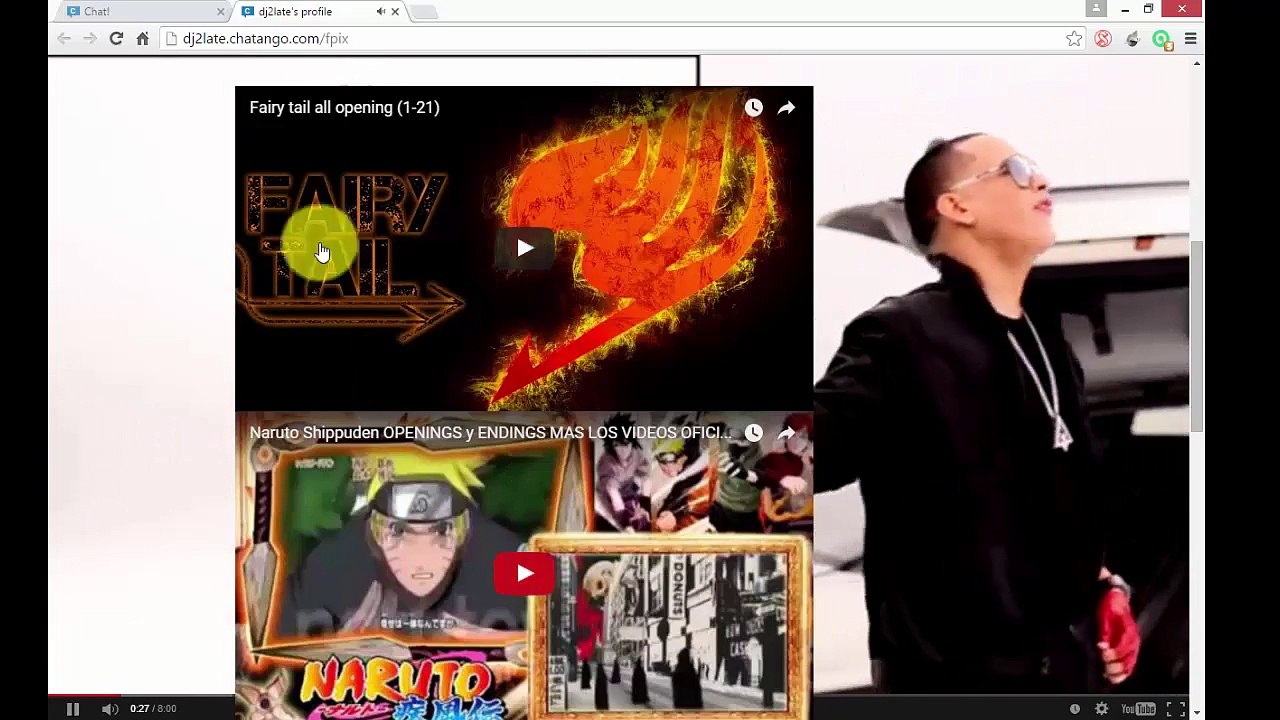Restore down the browser window
Viewport: 1280px width, 720px height.
1149,9
